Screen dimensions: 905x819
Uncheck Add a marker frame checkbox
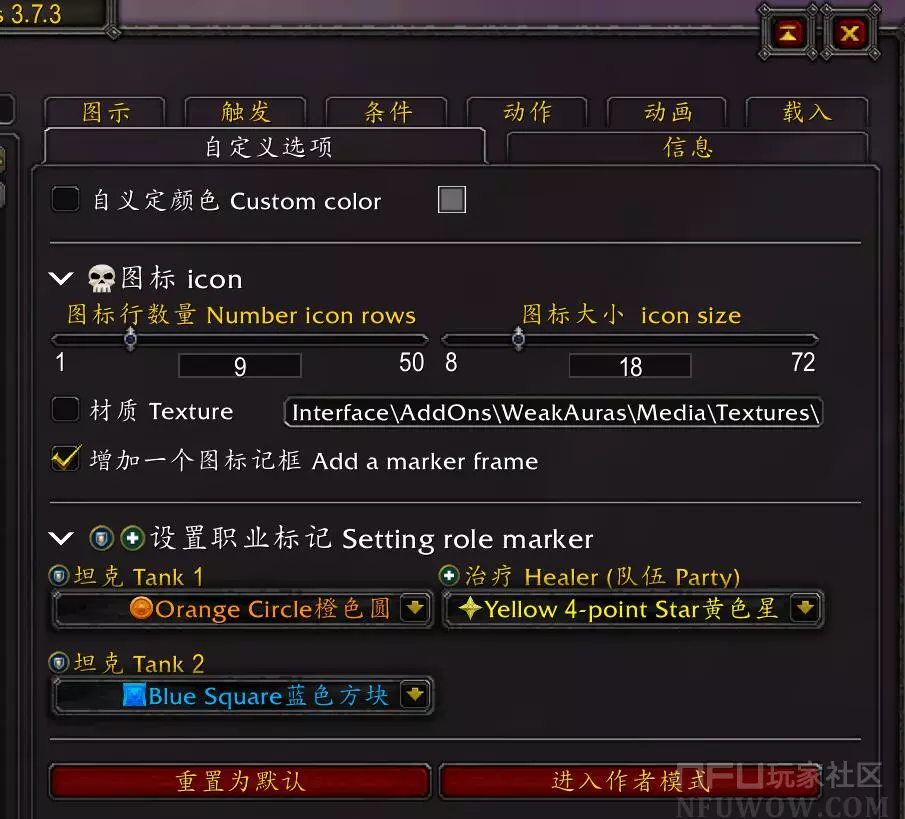pyautogui.click(x=65, y=459)
